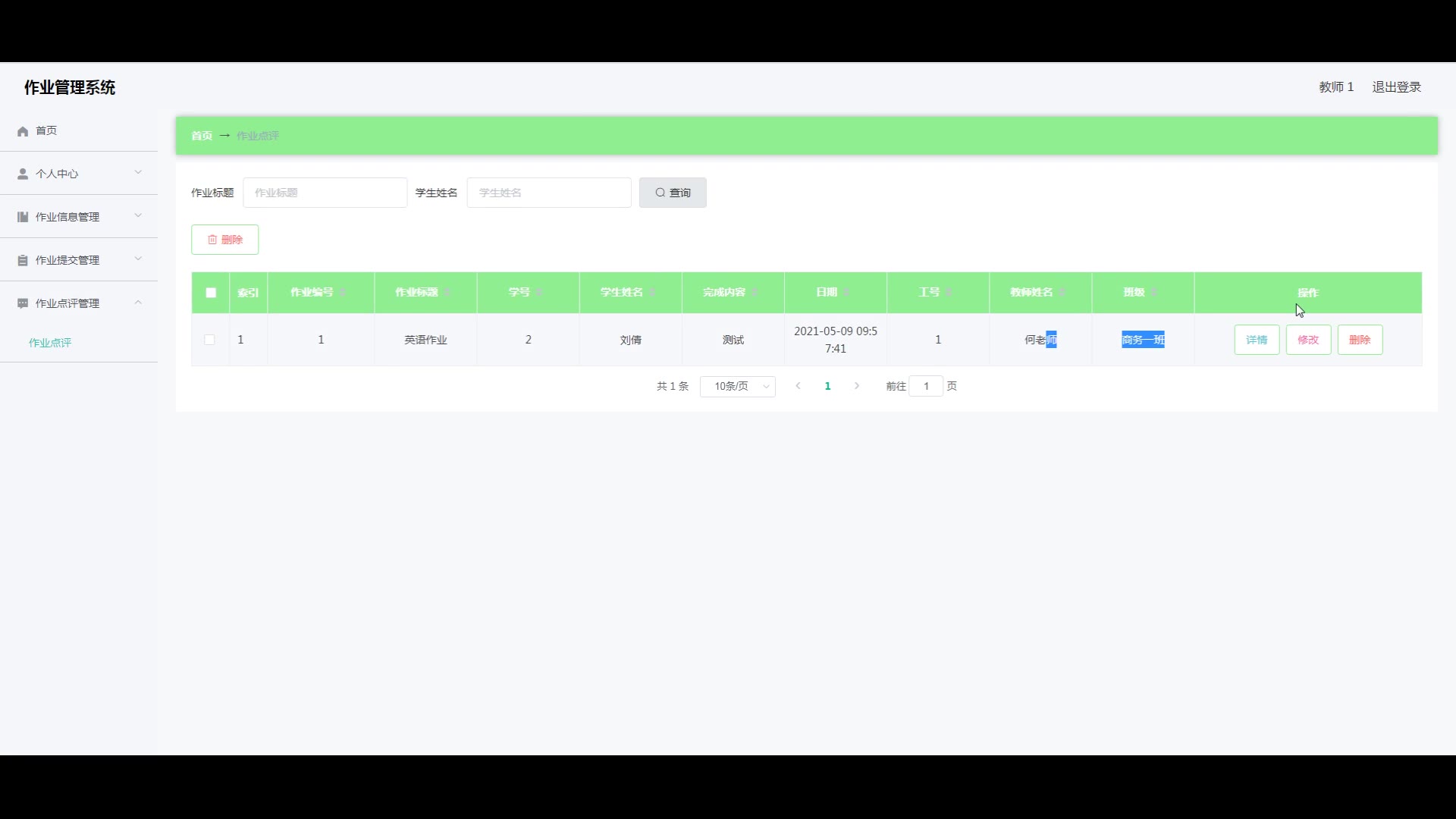The height and width of the screenshot is (819, 1456).
Task: Collapse the 作业点评管理 menu chevron
Action: click(x=138, y=302)
